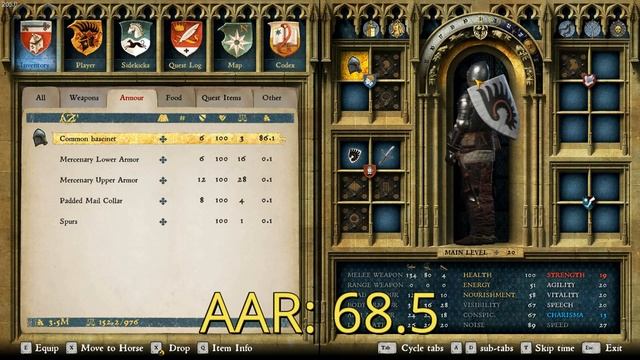Sort by quantity hash column icon
The width and height of the screenshot is (640, 360).
pyautogui.click(x=182, y=118)
